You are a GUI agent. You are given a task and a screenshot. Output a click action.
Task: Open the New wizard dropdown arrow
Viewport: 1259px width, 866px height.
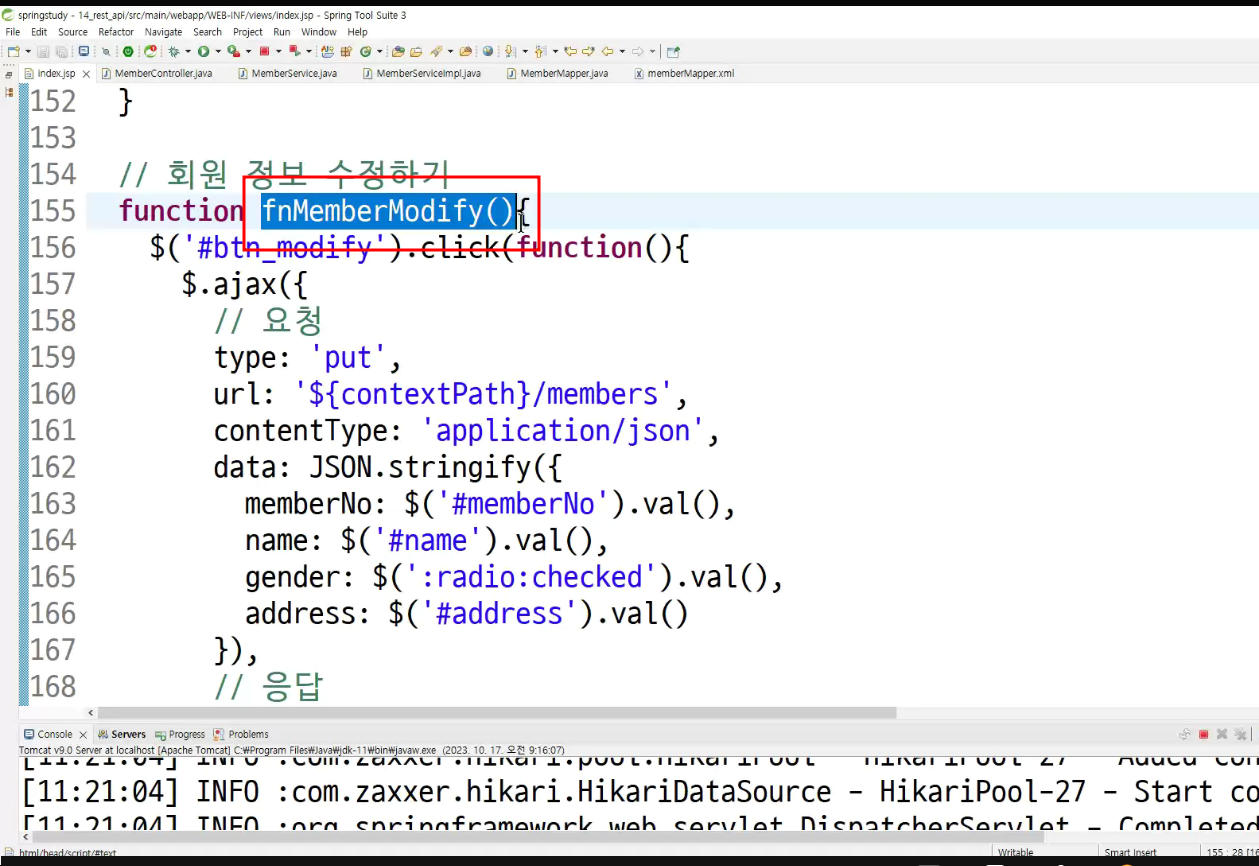coord(28,51)
